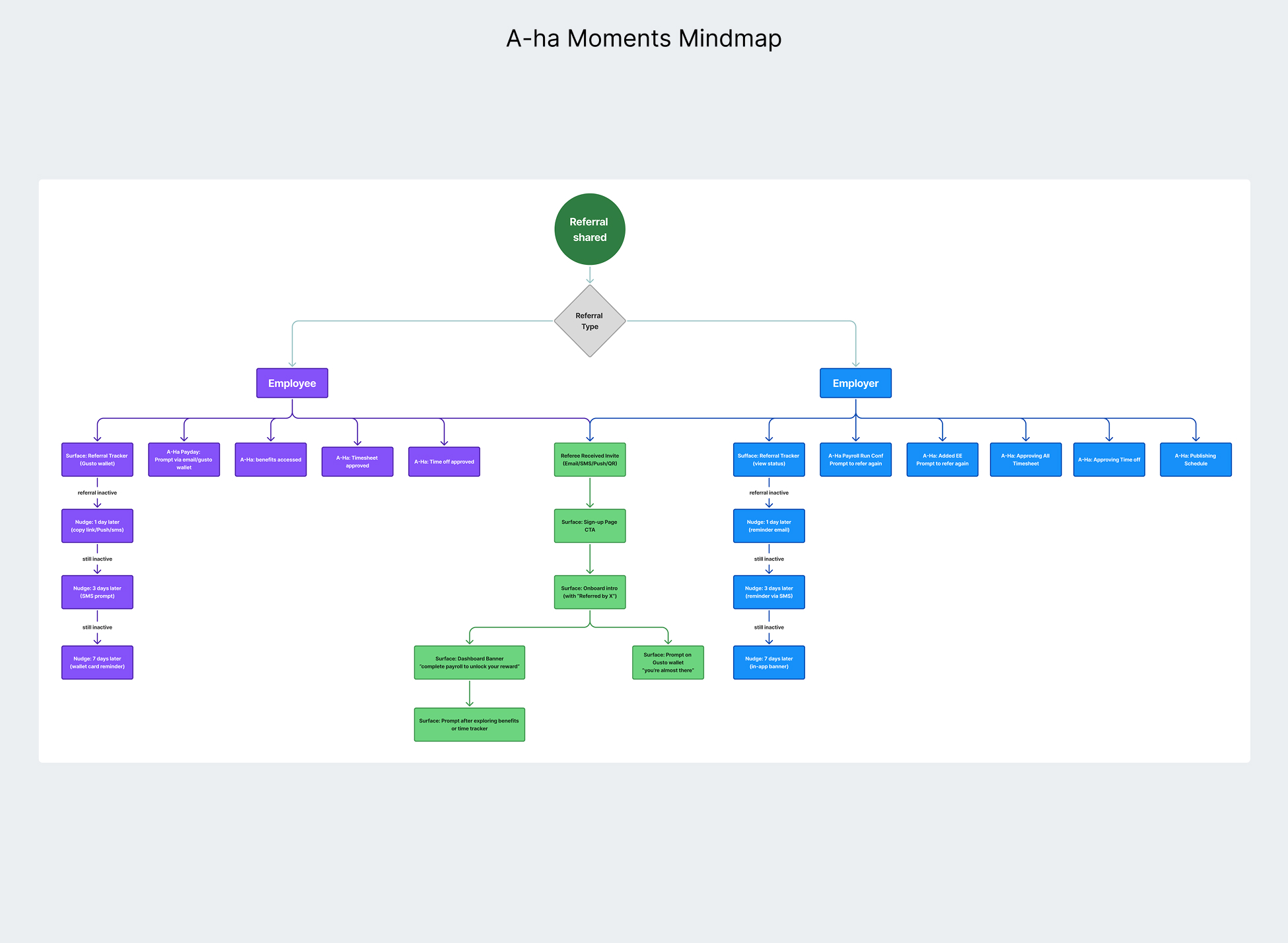Click the blue Employer node
1288x943 pixels.
pos(855,383)
